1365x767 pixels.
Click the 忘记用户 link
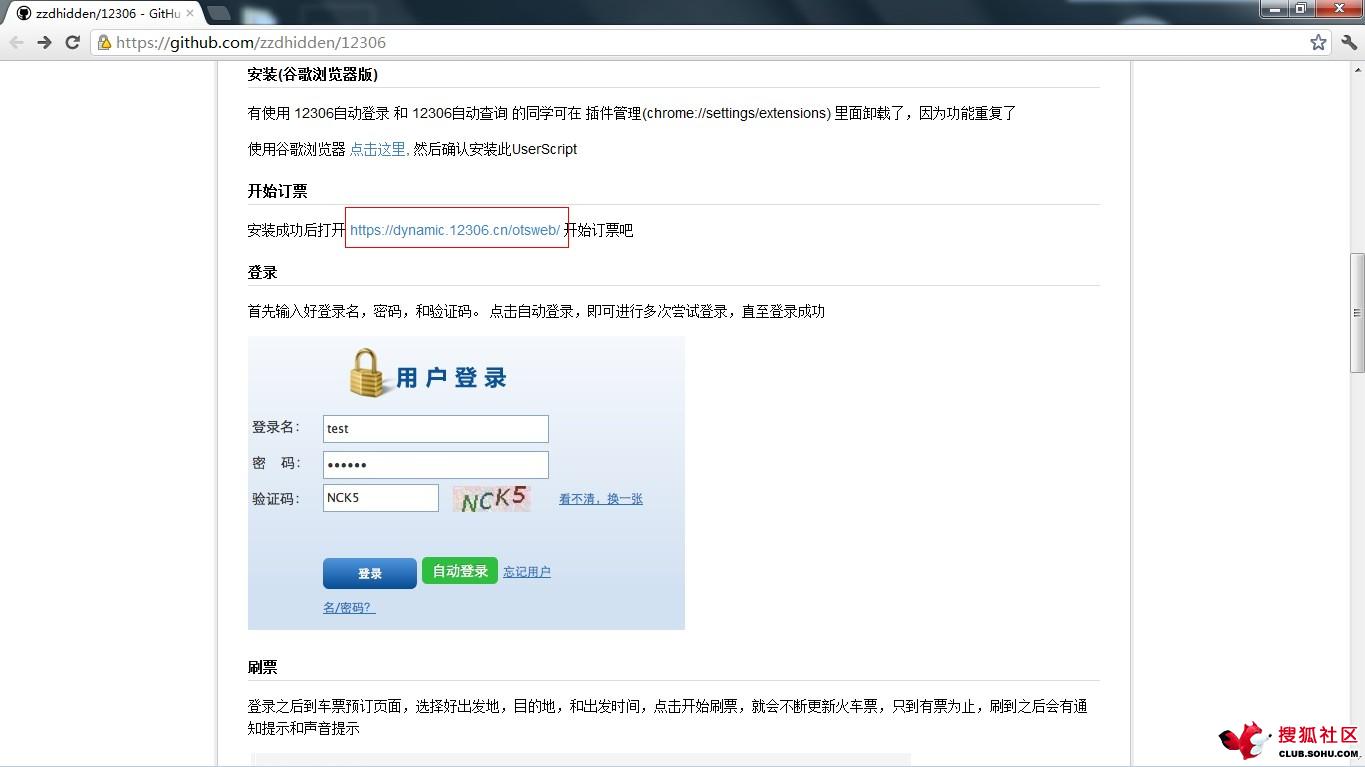(527, 572)
